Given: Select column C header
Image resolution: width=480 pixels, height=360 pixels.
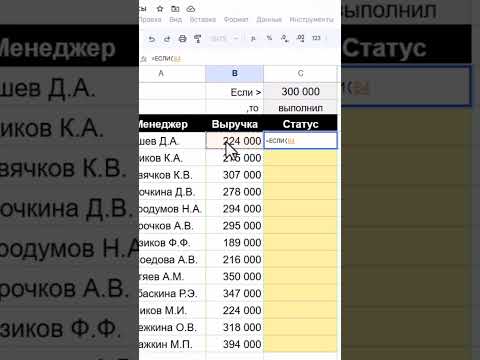Looking at the screenshot, I should [x=300, y=73].
